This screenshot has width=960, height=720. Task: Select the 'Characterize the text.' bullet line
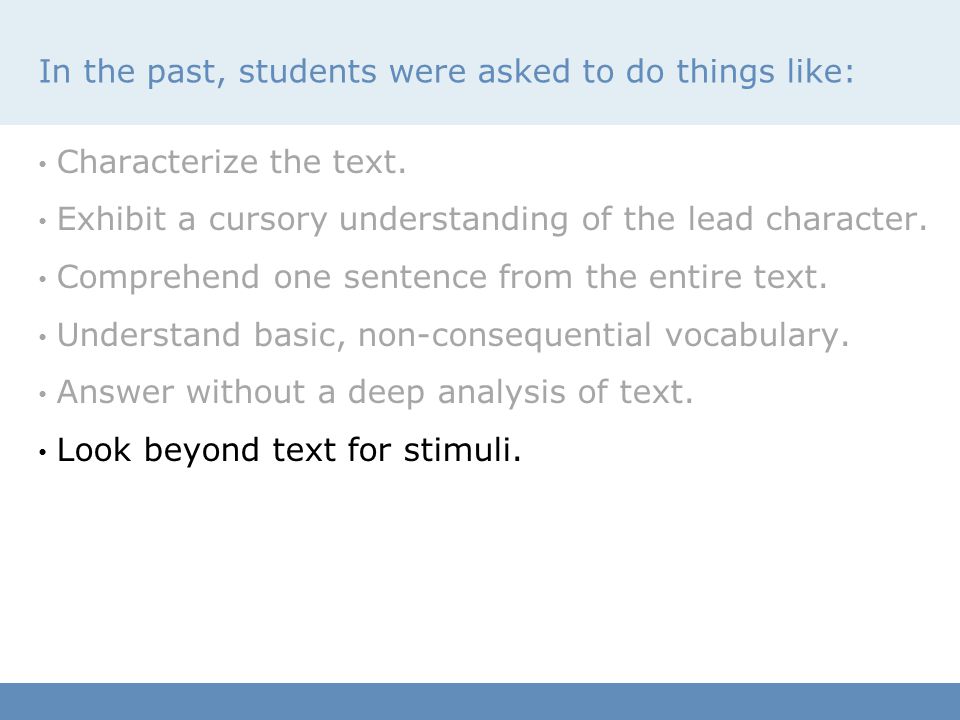pyautogui.click(x=231, y=162)
